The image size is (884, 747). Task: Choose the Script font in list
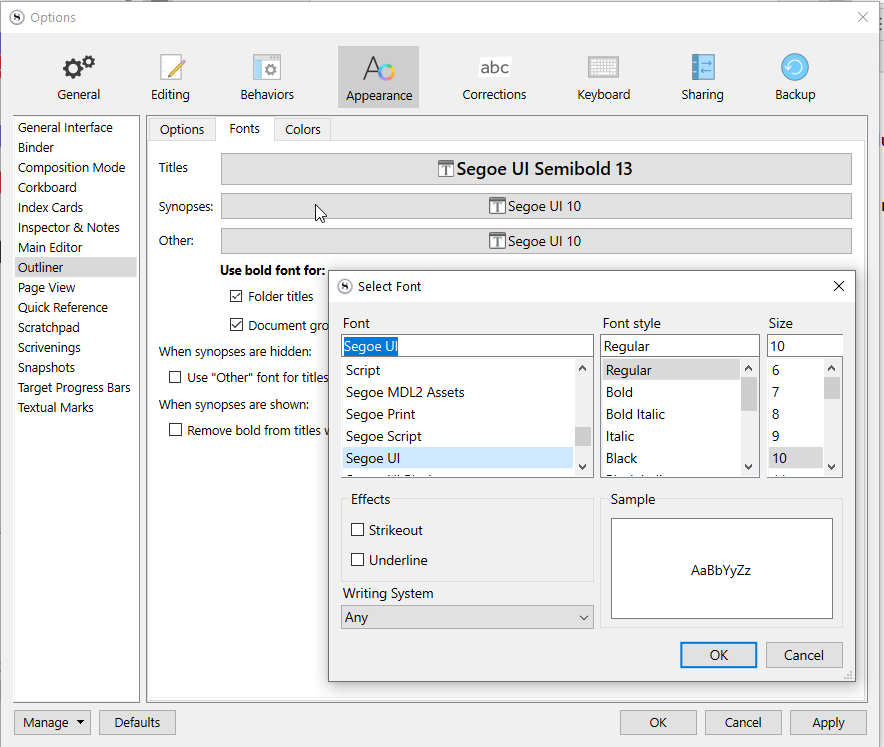[x=458, y=370]
